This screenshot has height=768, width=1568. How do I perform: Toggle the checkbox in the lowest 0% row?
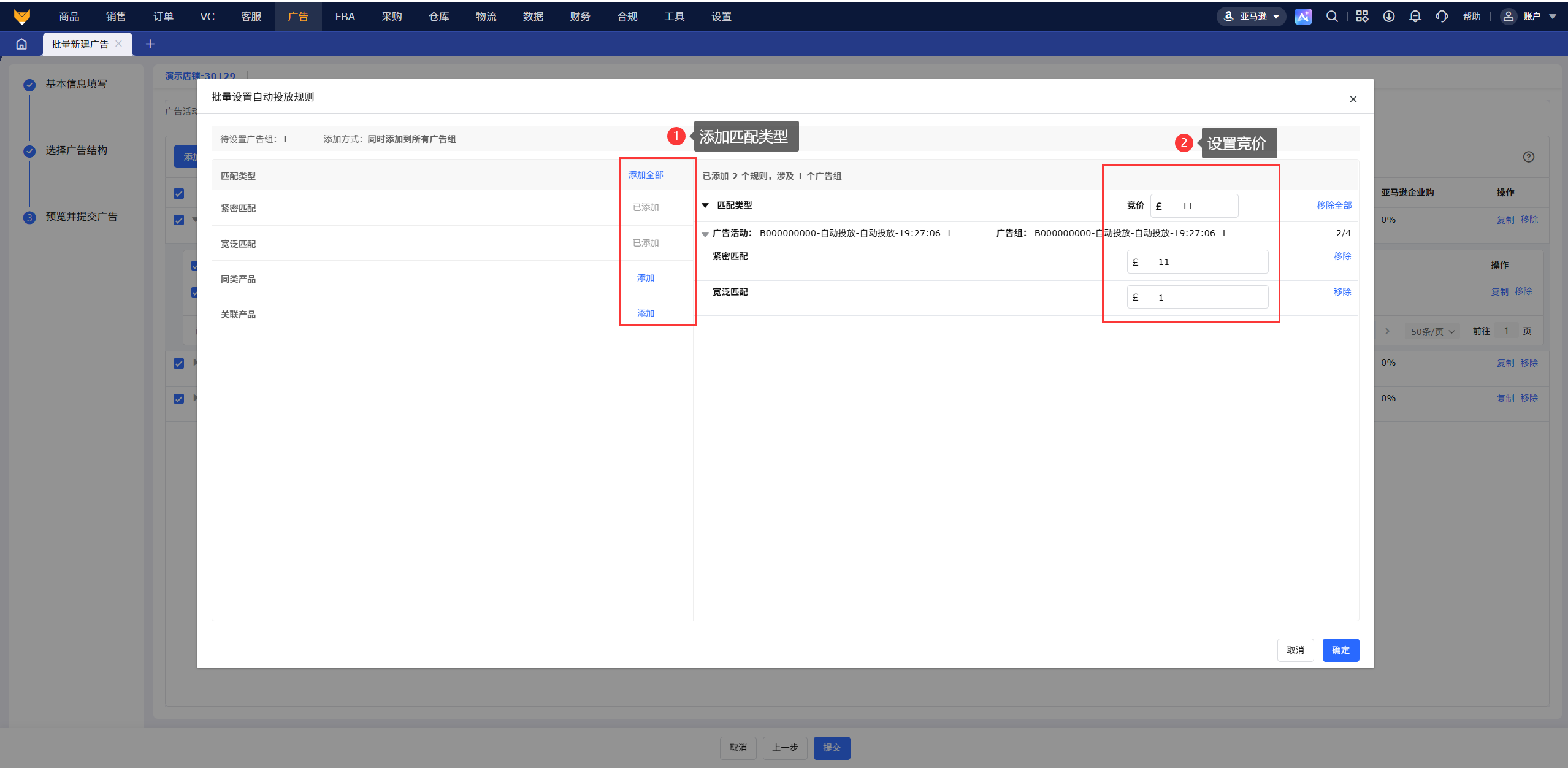point(178,399)
